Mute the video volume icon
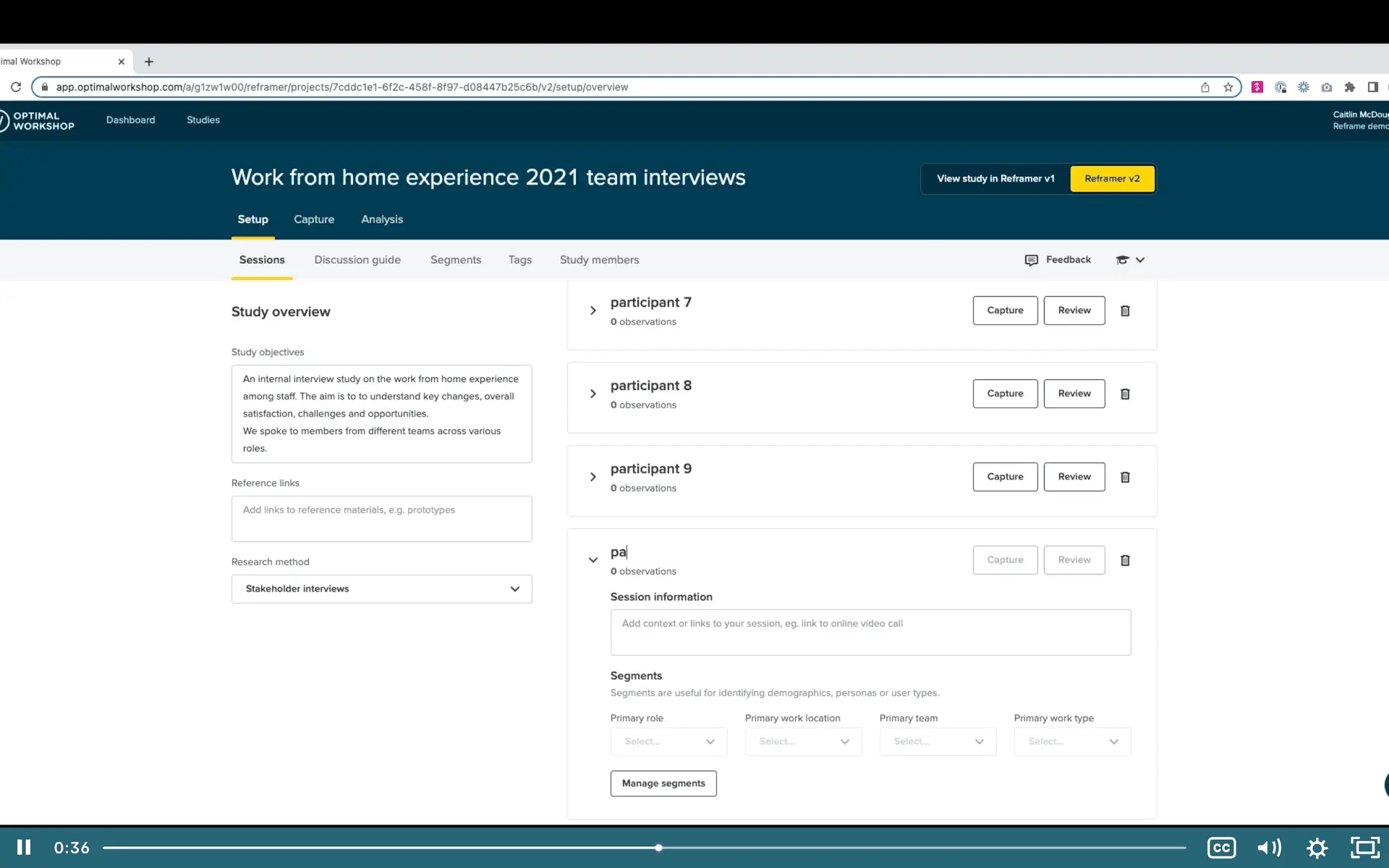1389x868 pixels. pos(1269,847)
